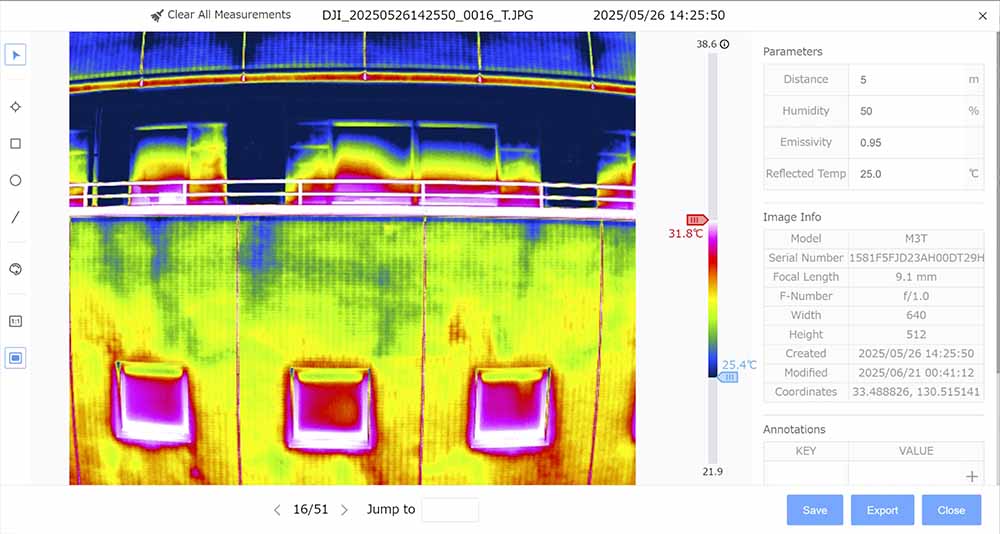Click the Jump to input box
1000x534 pixels.
(450, 510)
